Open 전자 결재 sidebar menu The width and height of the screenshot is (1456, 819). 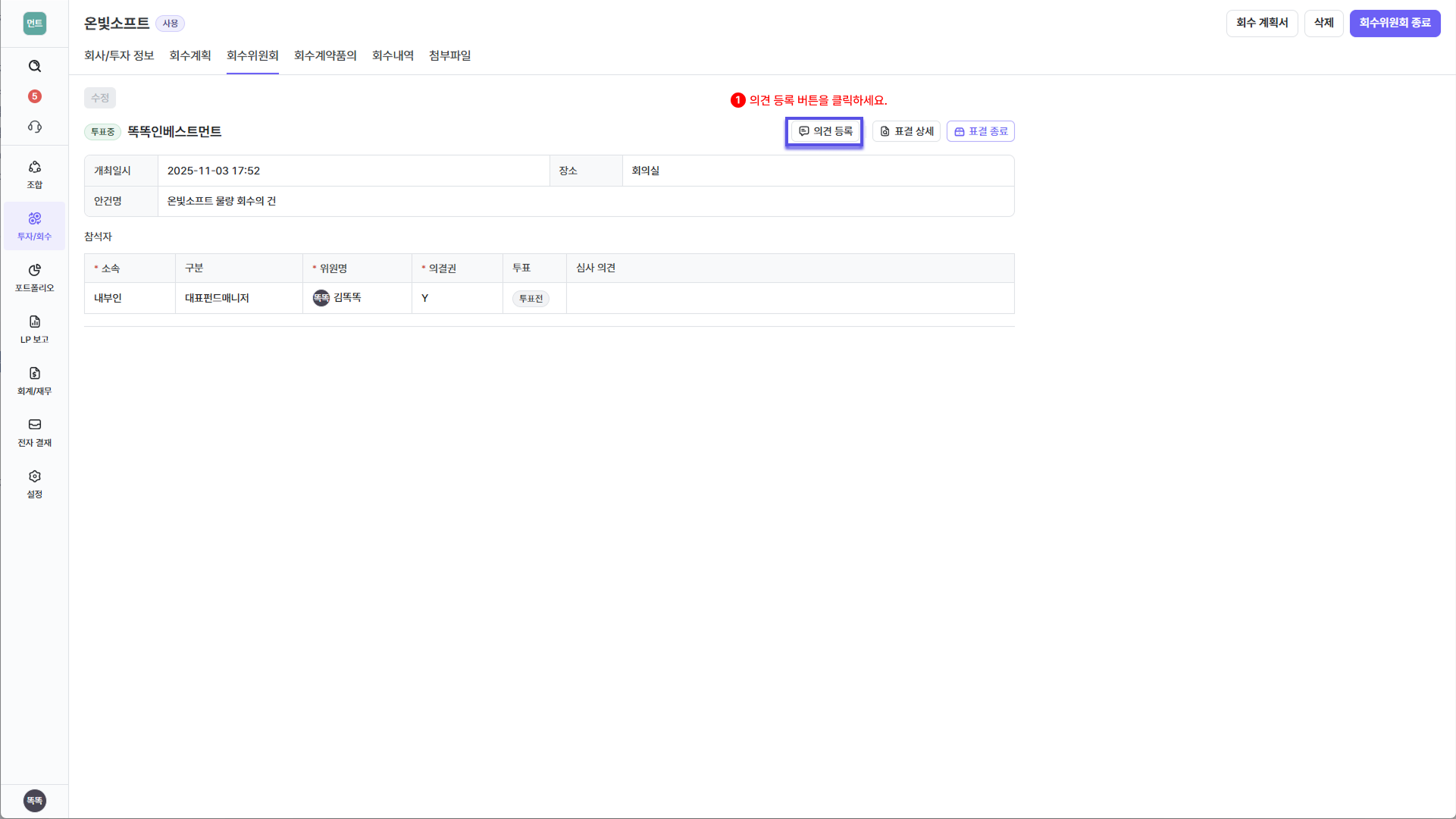click(35, 432)
